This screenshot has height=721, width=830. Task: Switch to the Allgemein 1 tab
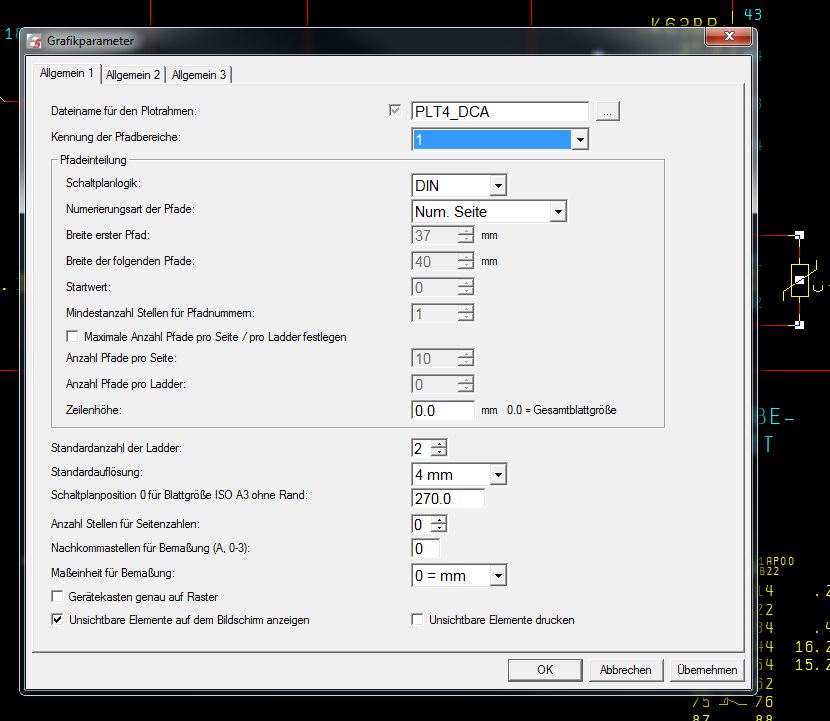click(67, 73)
